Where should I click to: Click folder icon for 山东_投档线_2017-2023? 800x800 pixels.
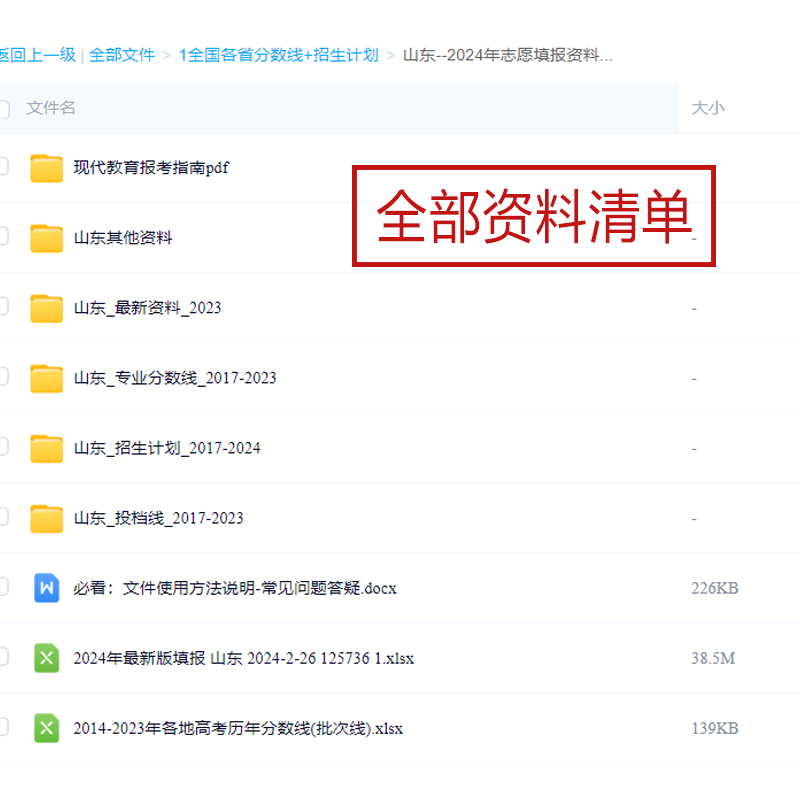point(46,519)
